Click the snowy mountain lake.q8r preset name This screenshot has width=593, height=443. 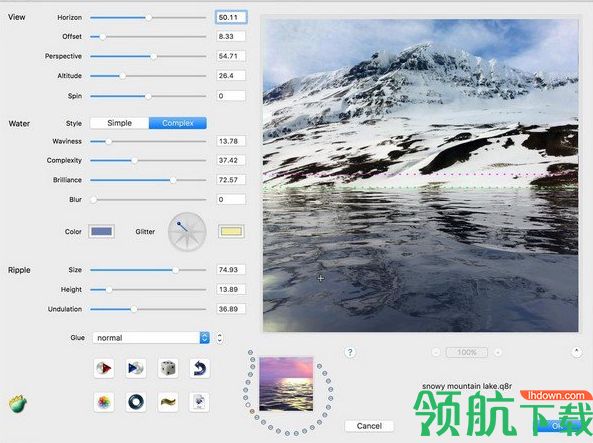tap(467, 386)
